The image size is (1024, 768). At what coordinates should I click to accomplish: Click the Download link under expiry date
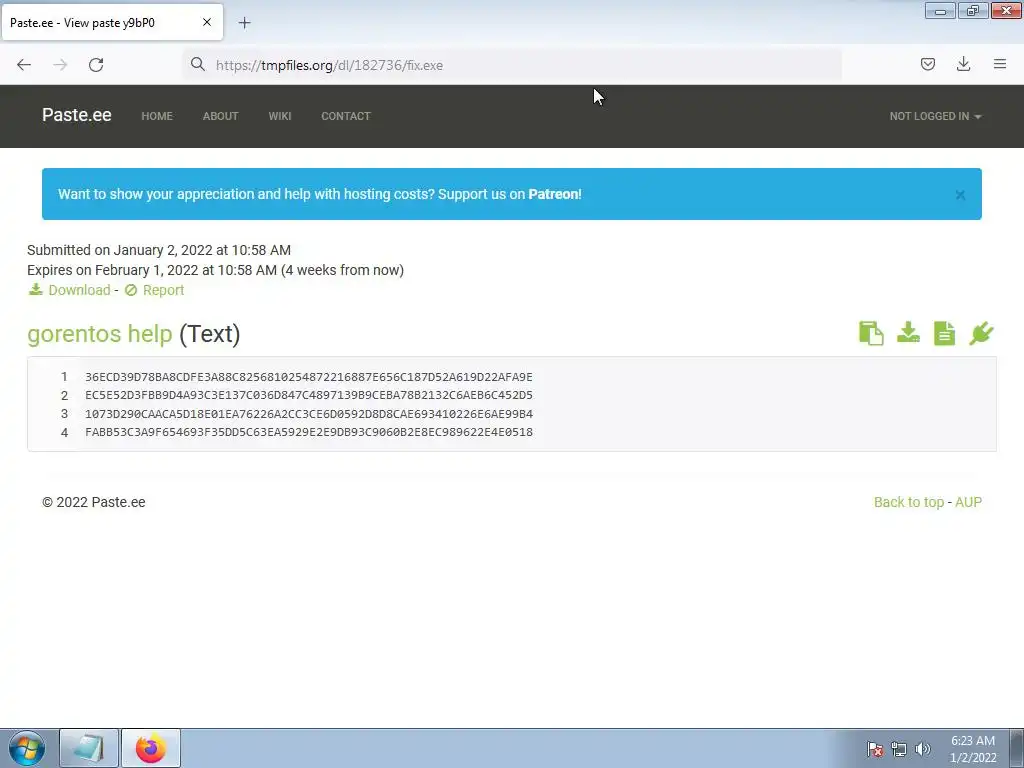click(69, 290)
